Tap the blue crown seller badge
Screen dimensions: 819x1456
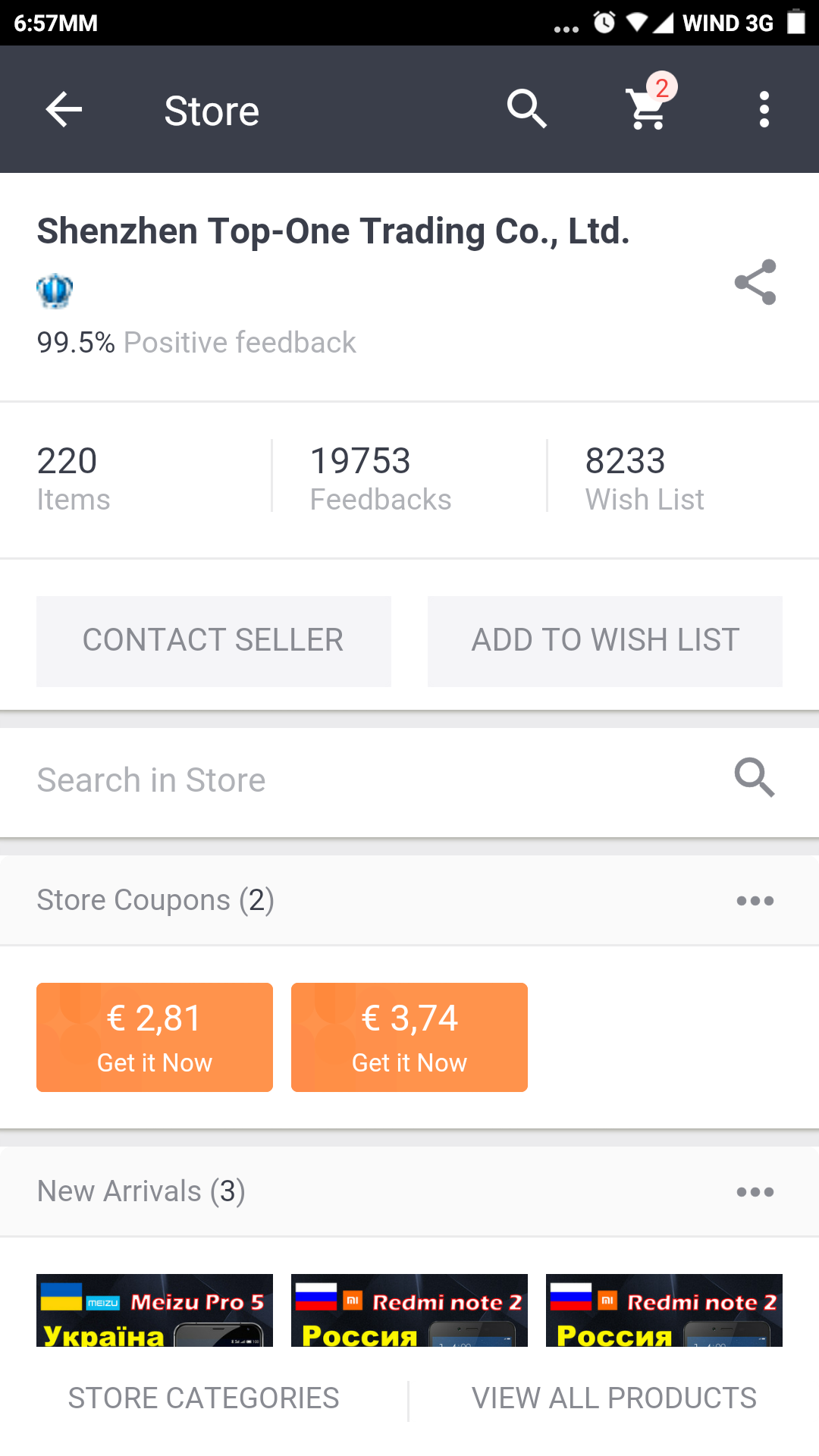coord(55,291)
